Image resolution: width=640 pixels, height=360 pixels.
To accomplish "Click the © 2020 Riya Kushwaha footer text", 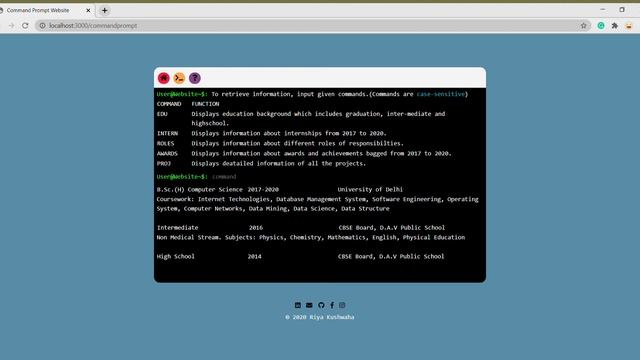I will 320,317.
